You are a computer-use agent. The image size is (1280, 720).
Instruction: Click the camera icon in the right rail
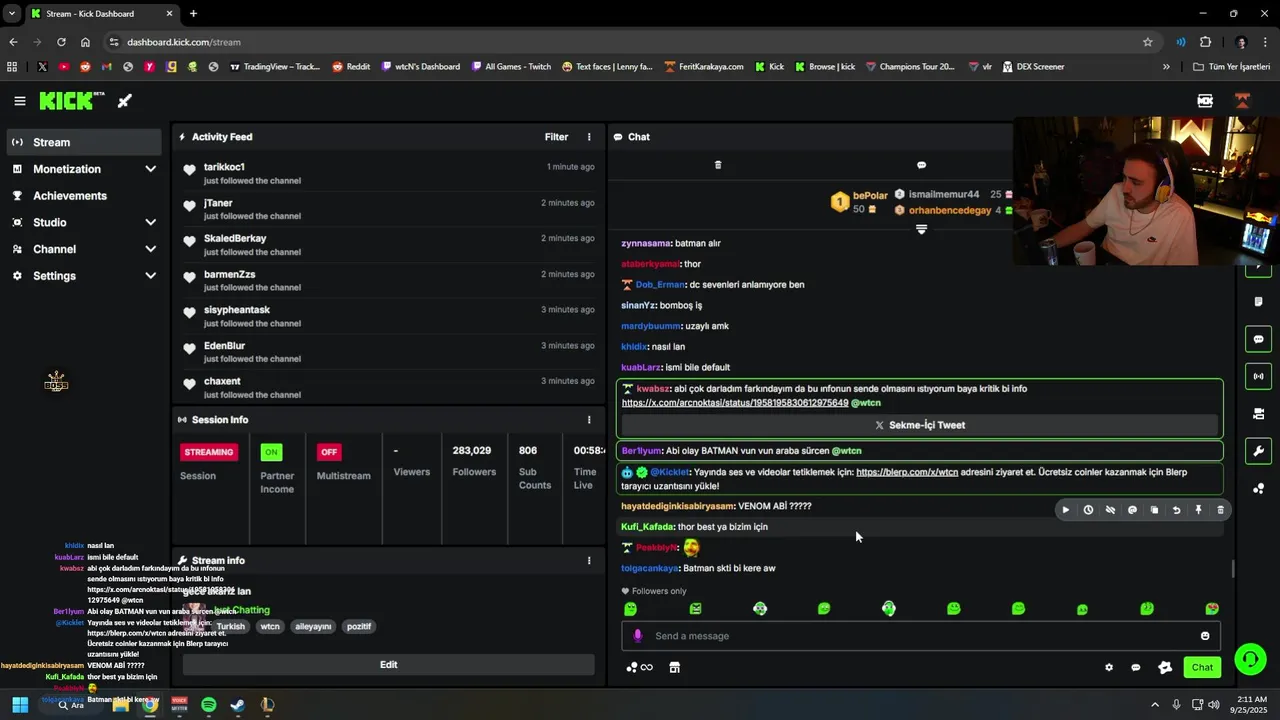pos(1258,414)
